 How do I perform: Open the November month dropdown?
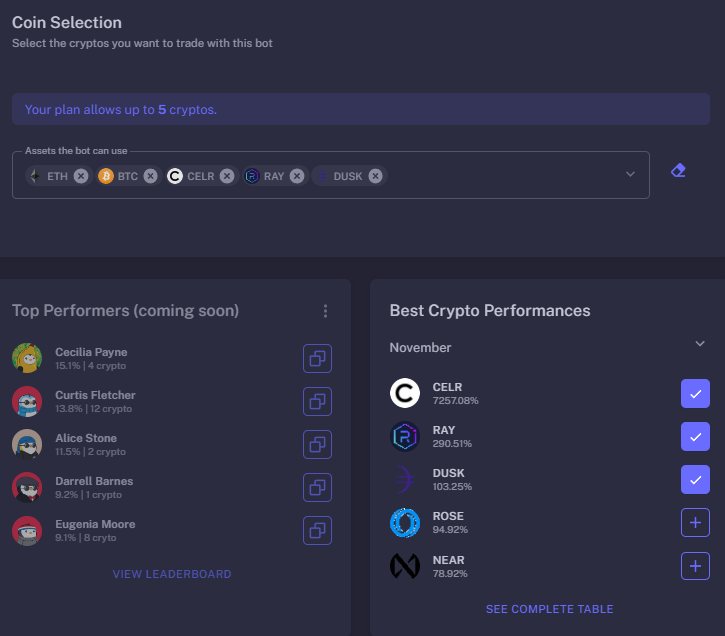coord(548,347)
